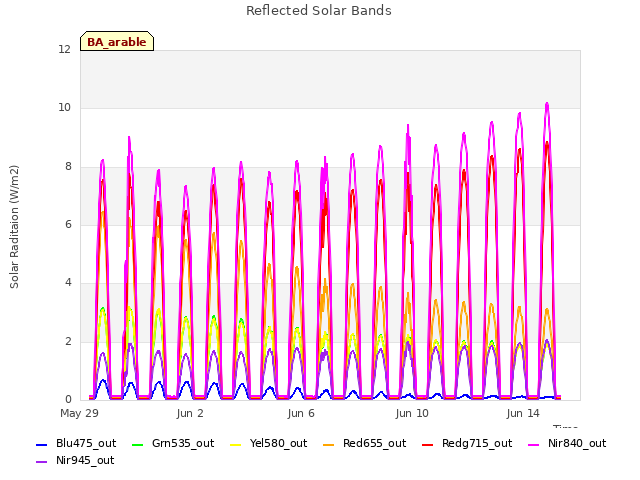Screen dimensions: 640x480
Task: Click the green Grn535_out legend color marker
Action: [x=138, y=444]
